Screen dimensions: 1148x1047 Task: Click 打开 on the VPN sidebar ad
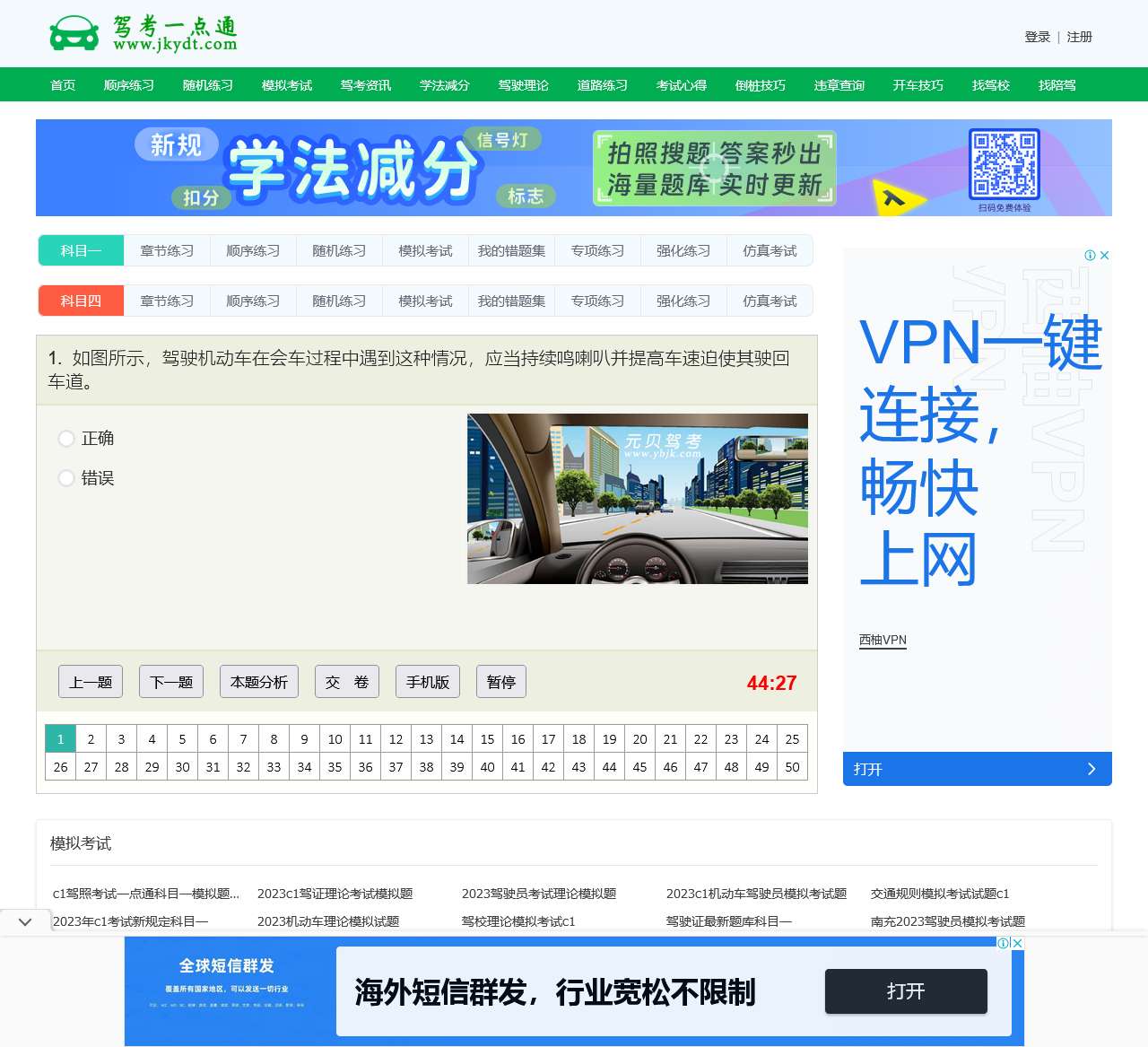977,769
